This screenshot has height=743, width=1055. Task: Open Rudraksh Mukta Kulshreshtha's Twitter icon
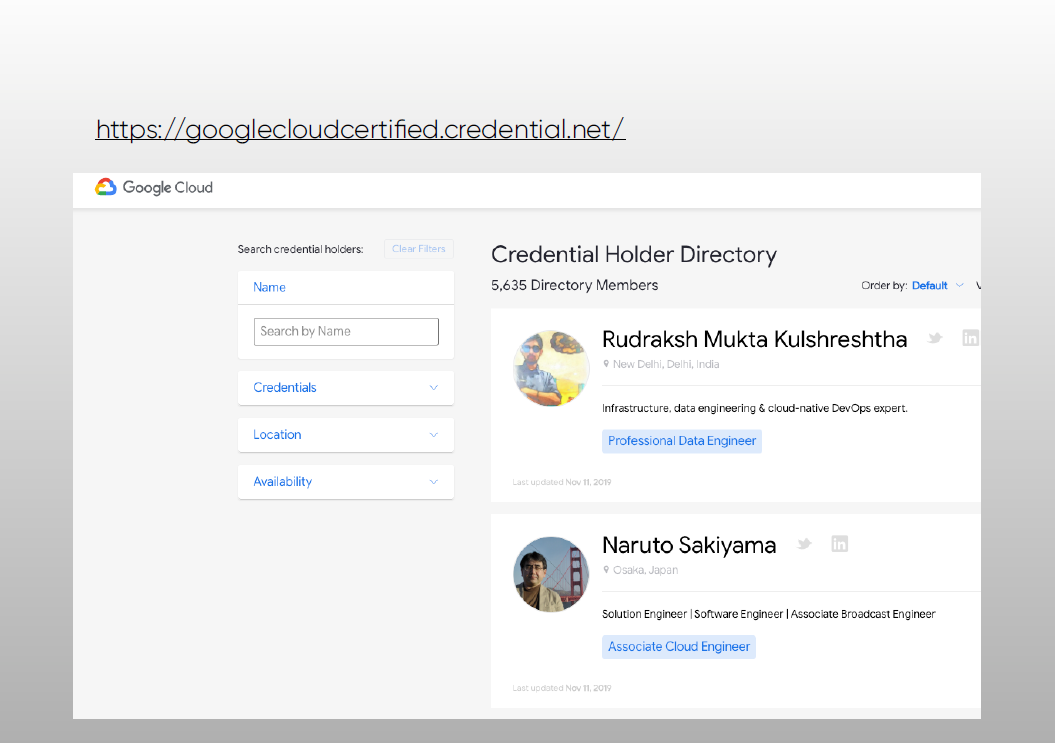coord(935,338)
